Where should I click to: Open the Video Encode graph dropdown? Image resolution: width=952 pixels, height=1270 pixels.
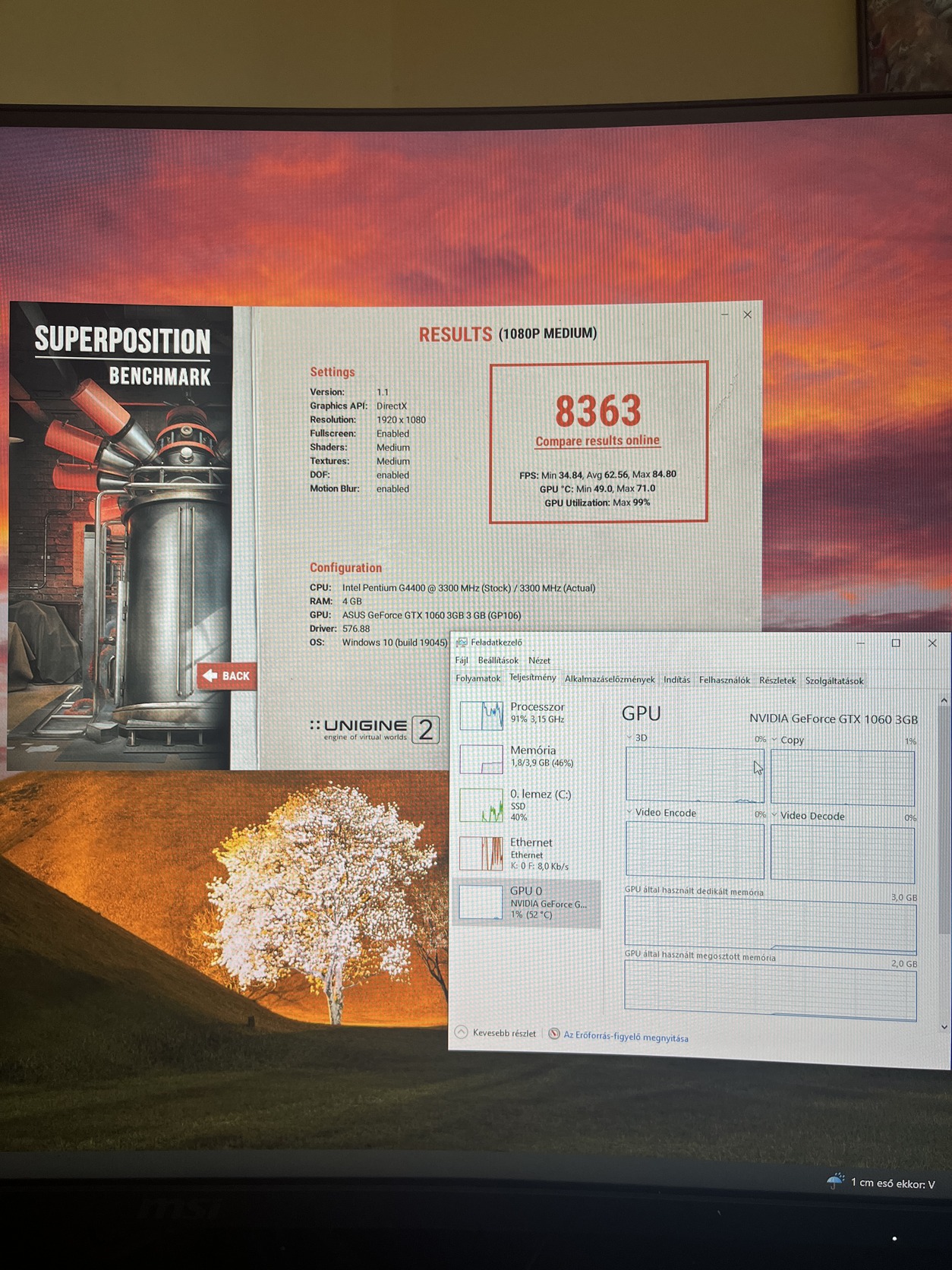[629, 812]
